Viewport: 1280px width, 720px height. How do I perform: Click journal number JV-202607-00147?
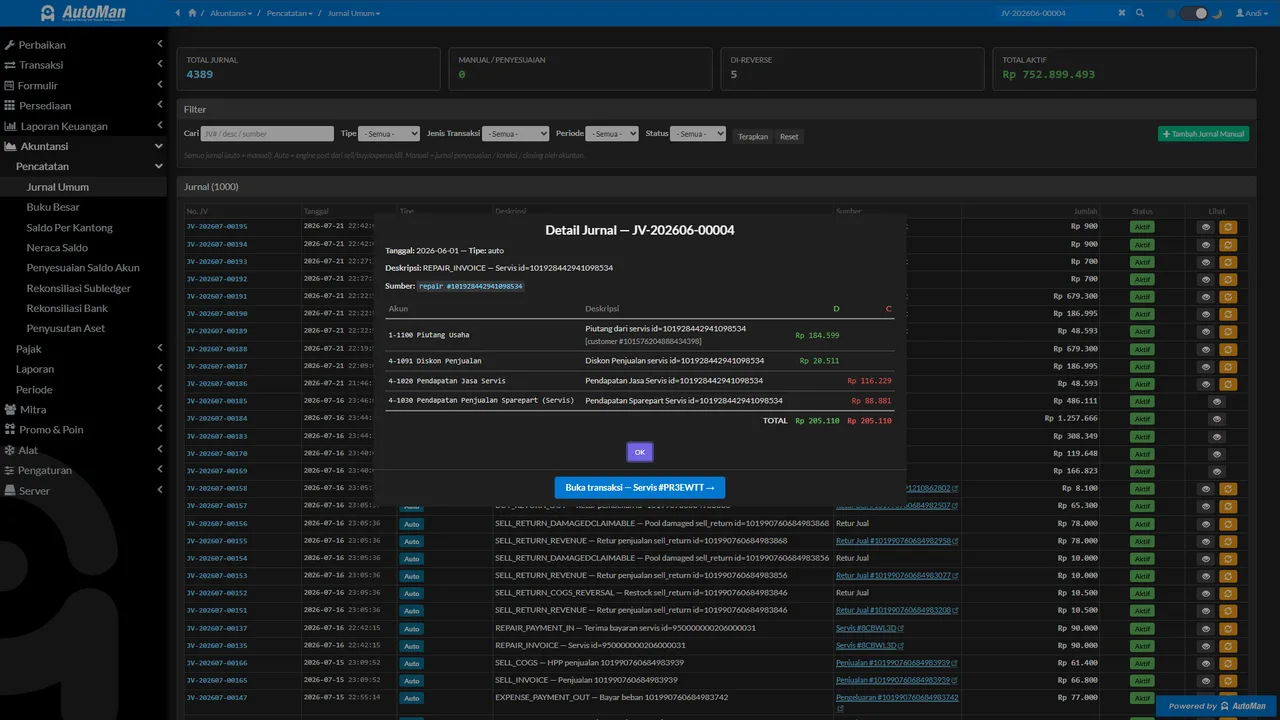tap(217, 697)
